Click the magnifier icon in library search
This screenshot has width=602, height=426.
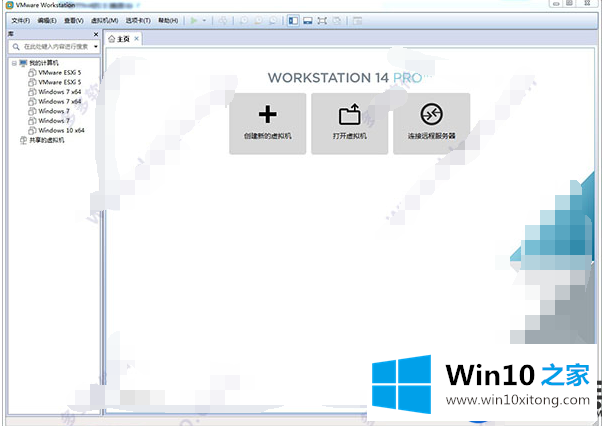(x=16, y=47)
